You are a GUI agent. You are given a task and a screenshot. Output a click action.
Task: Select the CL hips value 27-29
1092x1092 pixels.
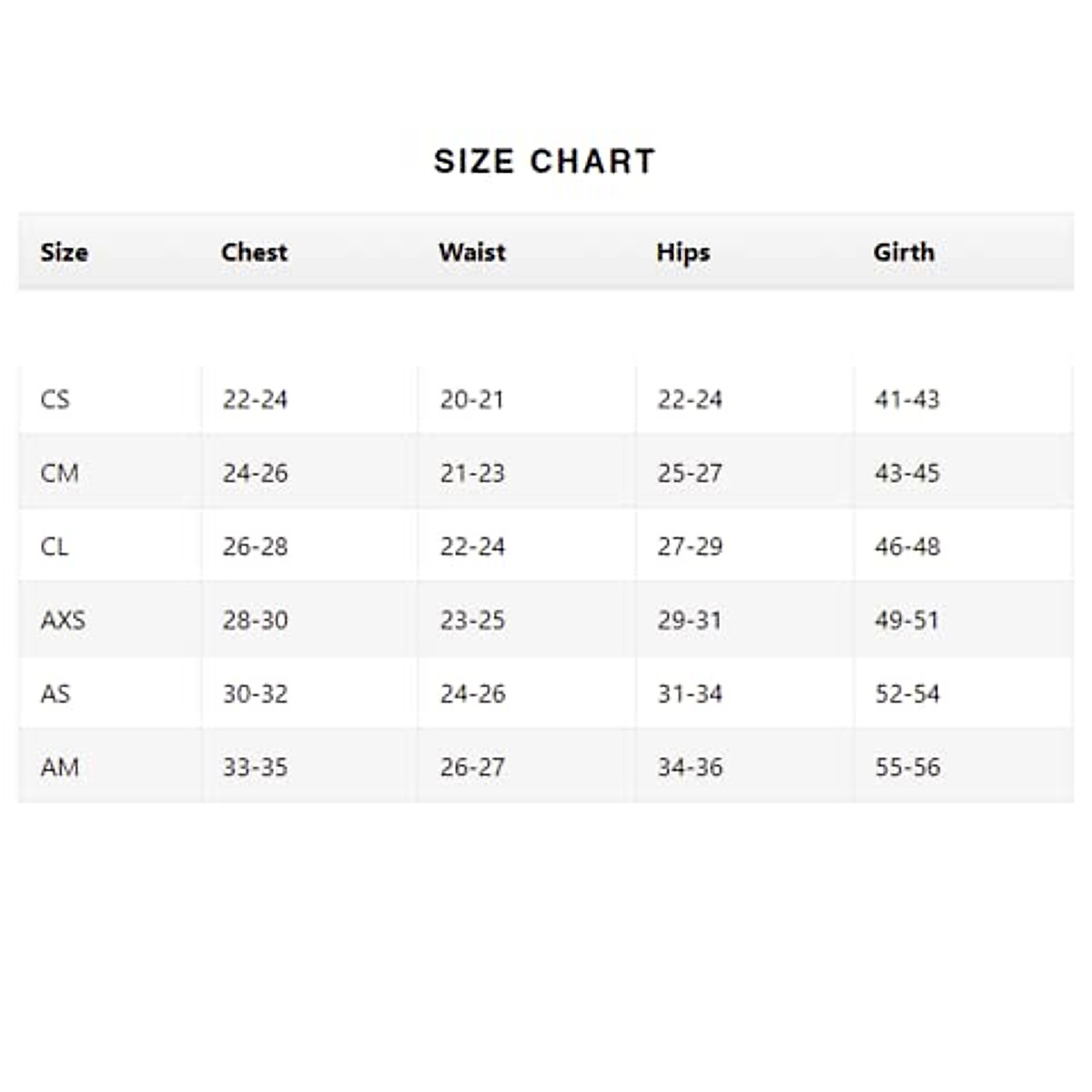690,547
